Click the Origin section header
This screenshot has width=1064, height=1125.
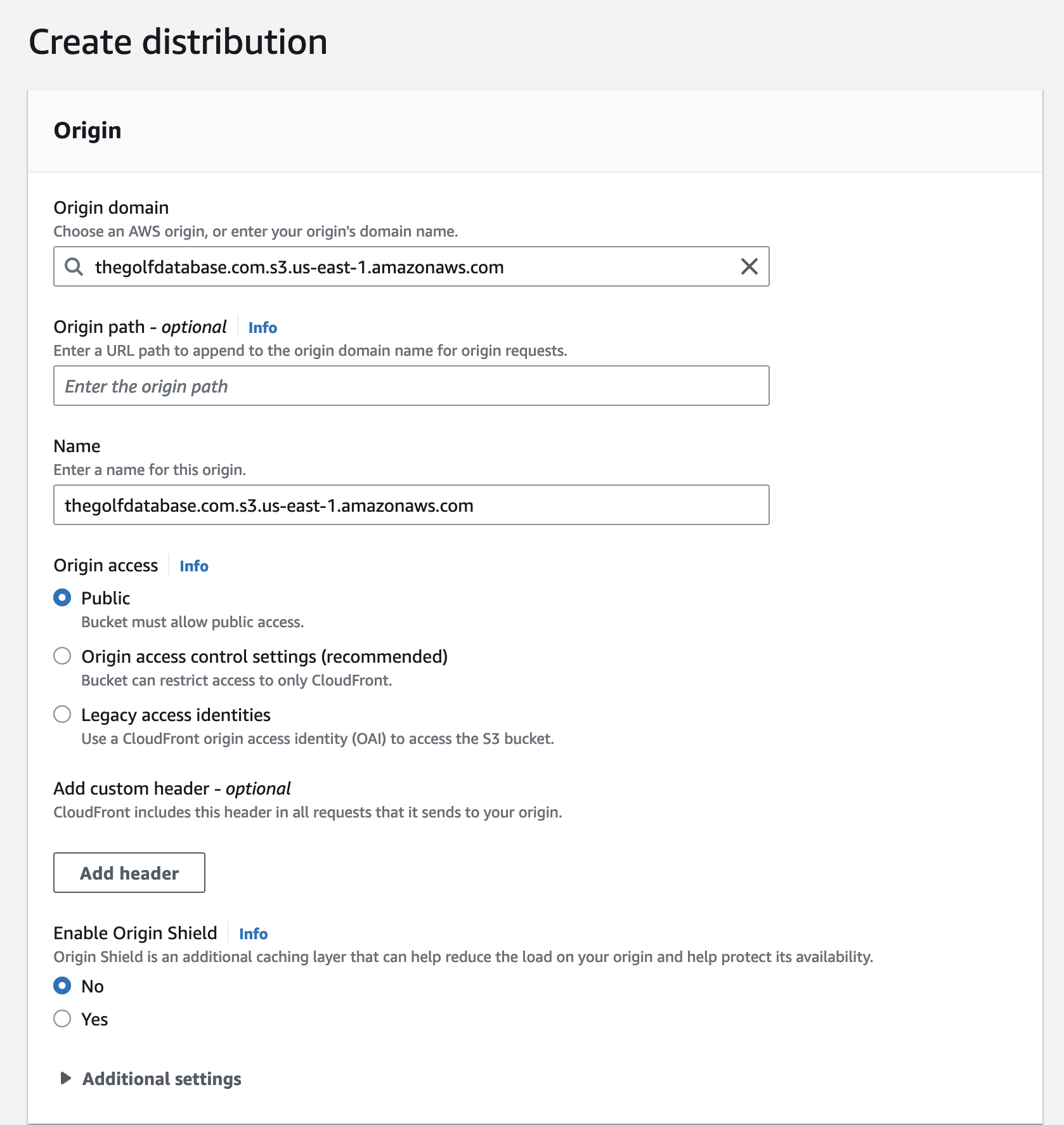click(88, 131)
